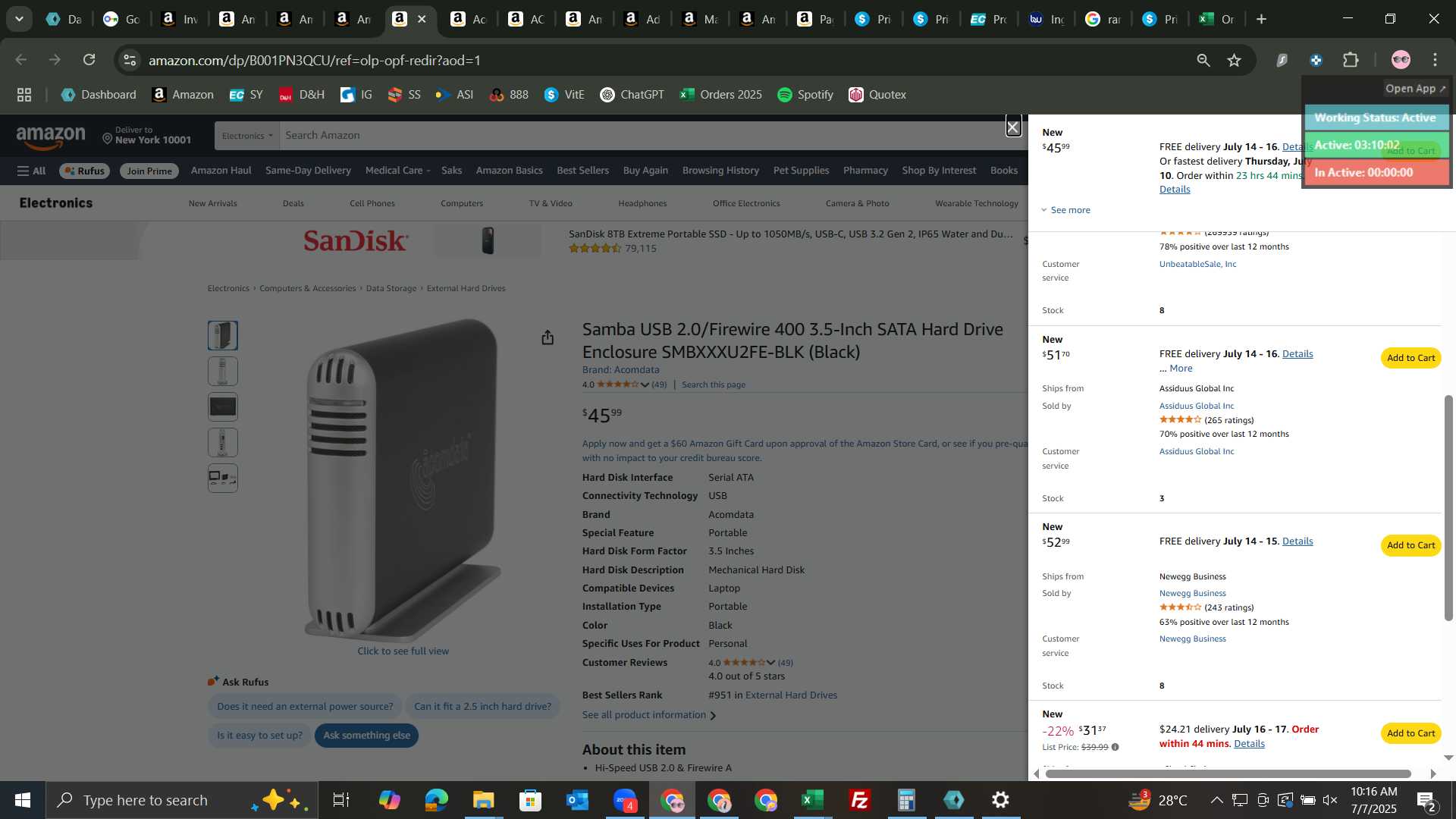Open the Excel app in the taskbar
1456x819 pixels.
[812, 800]
